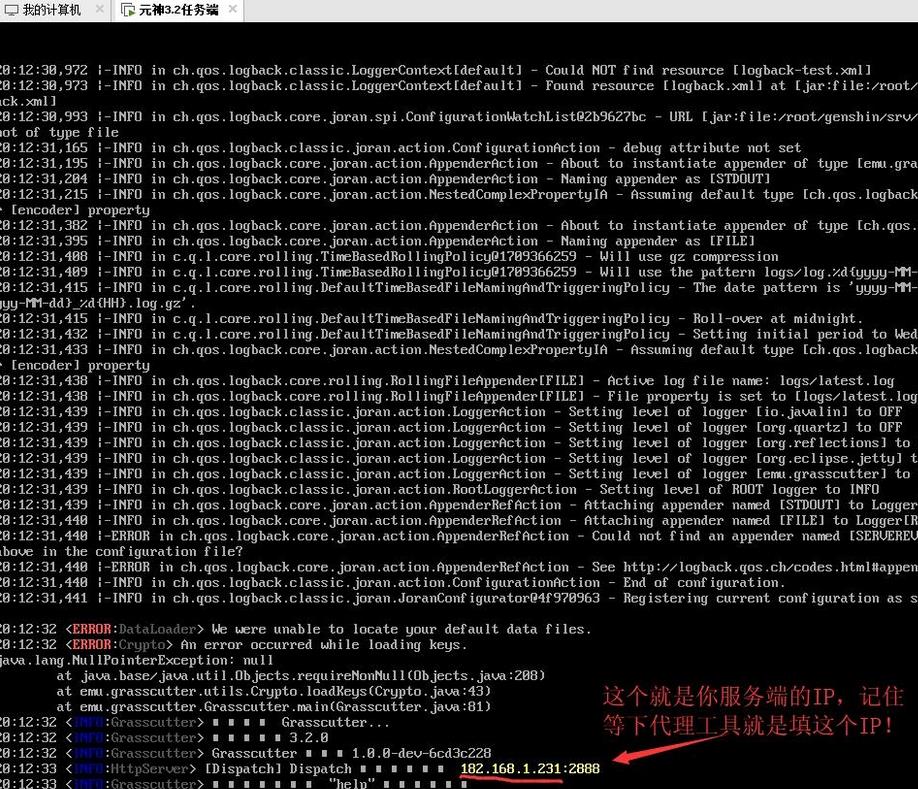The image size is (918, 789).
Task: Click "java.lang.NullPointerException: null" line
Action: 136,660
